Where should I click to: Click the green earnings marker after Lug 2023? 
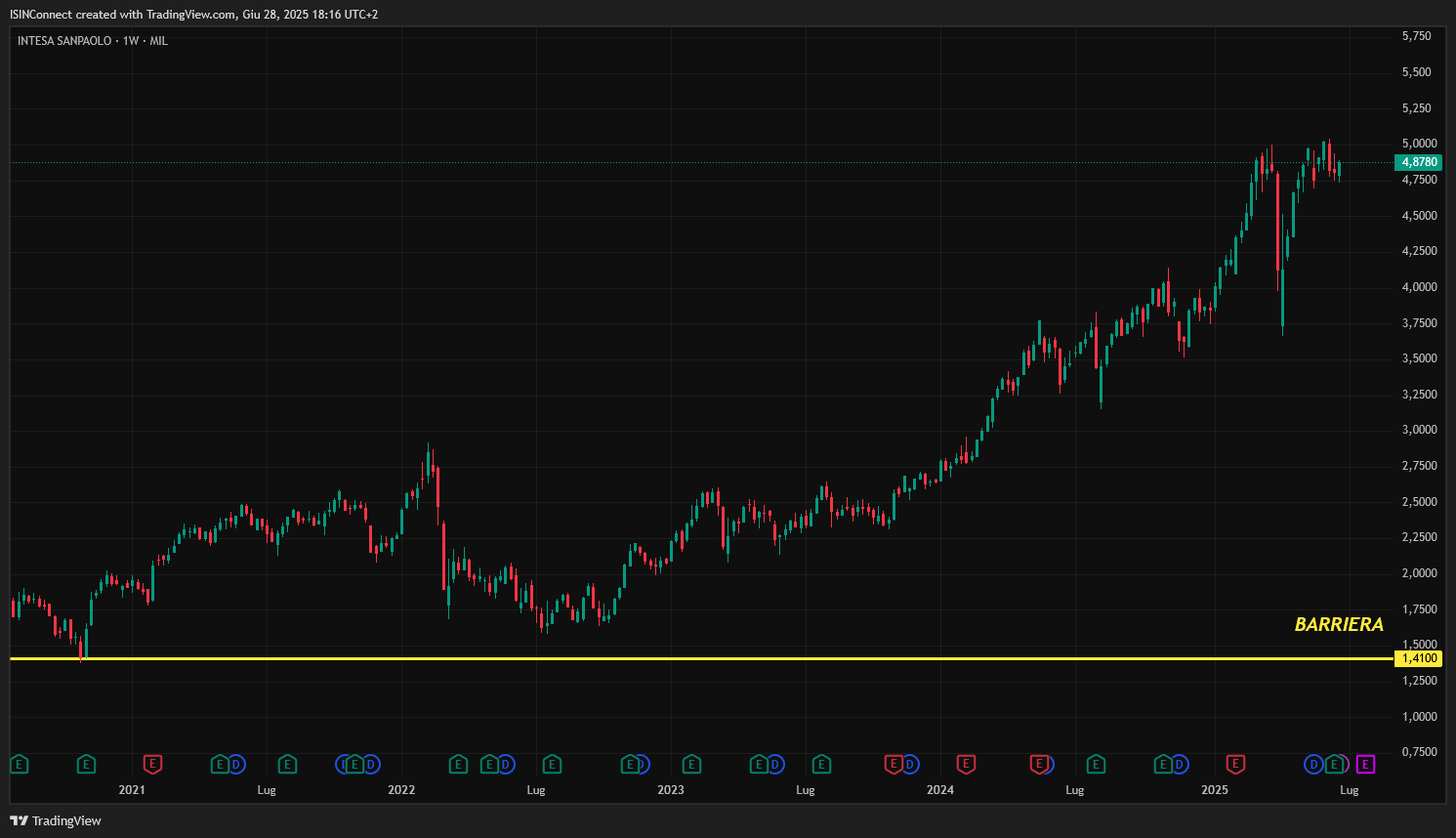pyautogui.click(x=821, y=764)
